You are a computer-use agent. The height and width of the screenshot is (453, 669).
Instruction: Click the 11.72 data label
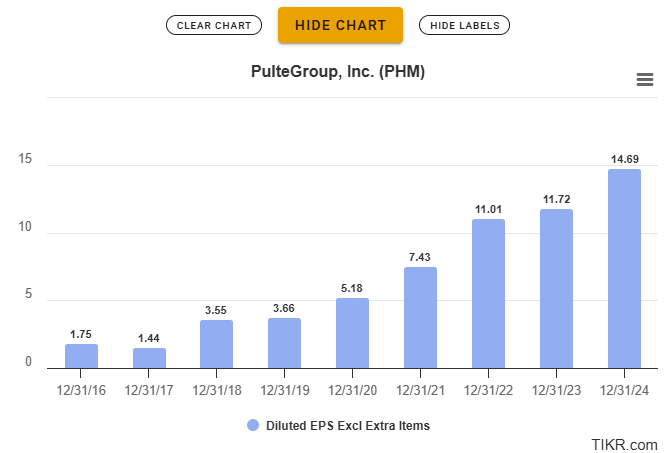click(x=556, y=199)
